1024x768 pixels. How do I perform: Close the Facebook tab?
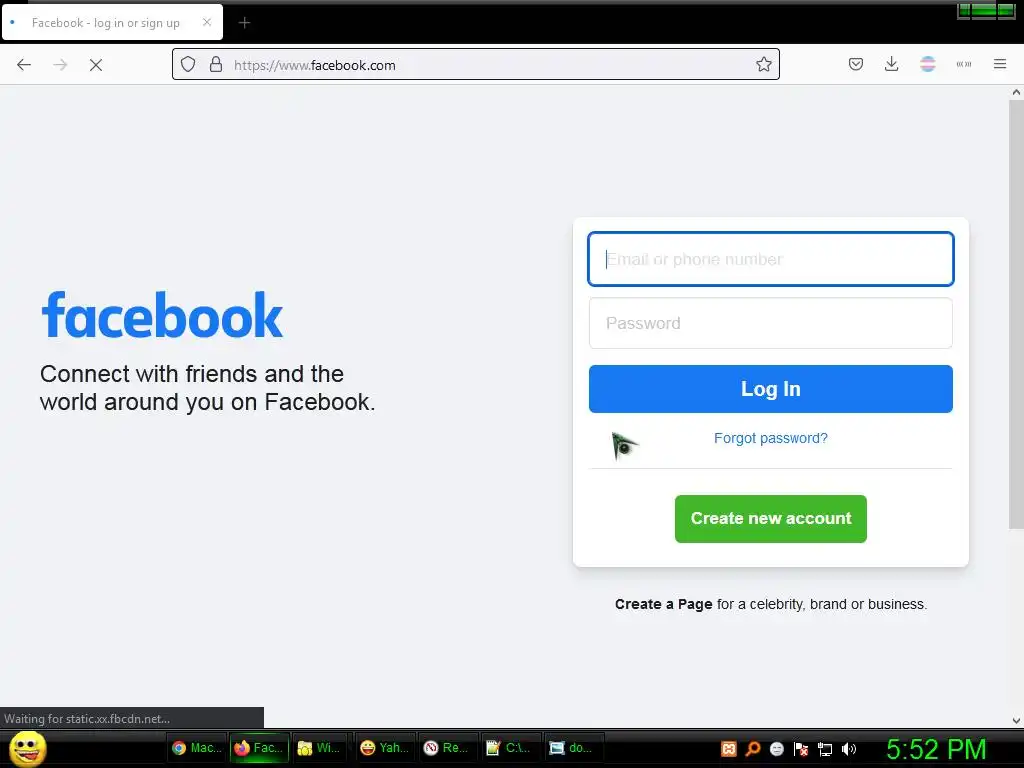207,22
